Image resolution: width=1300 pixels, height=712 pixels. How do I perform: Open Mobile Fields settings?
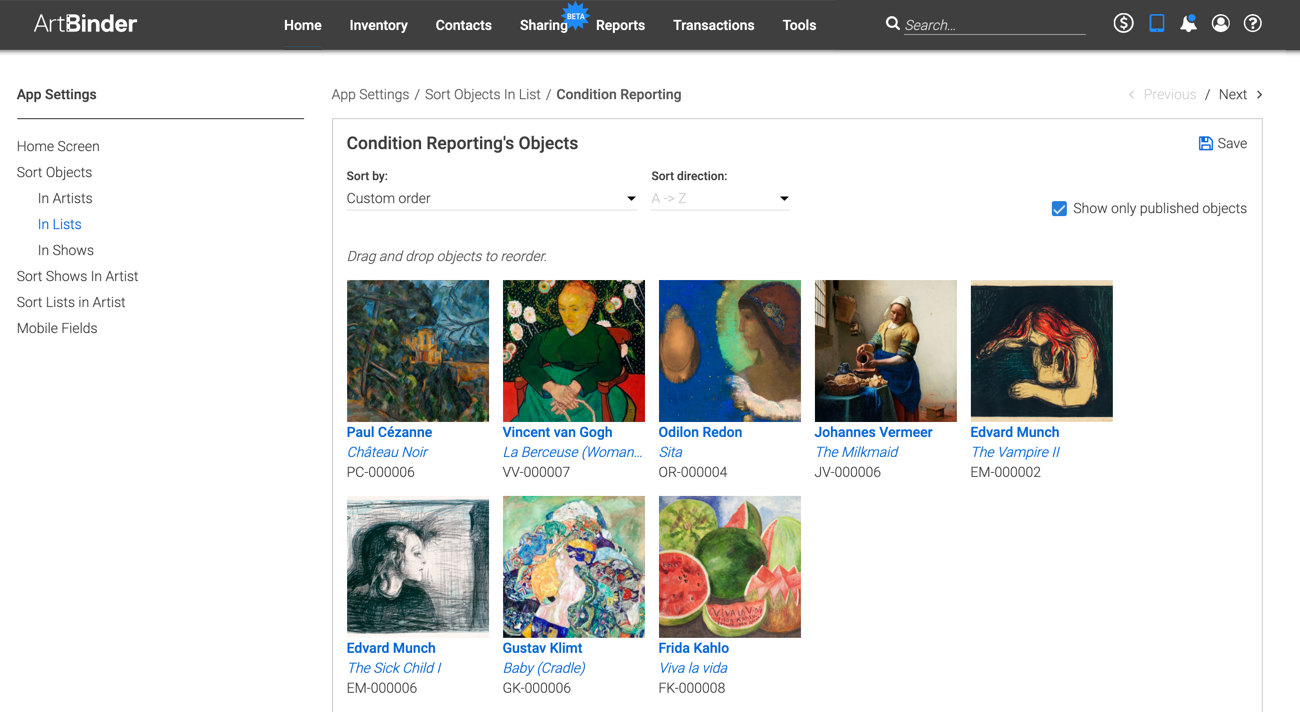tap(57, 328)
